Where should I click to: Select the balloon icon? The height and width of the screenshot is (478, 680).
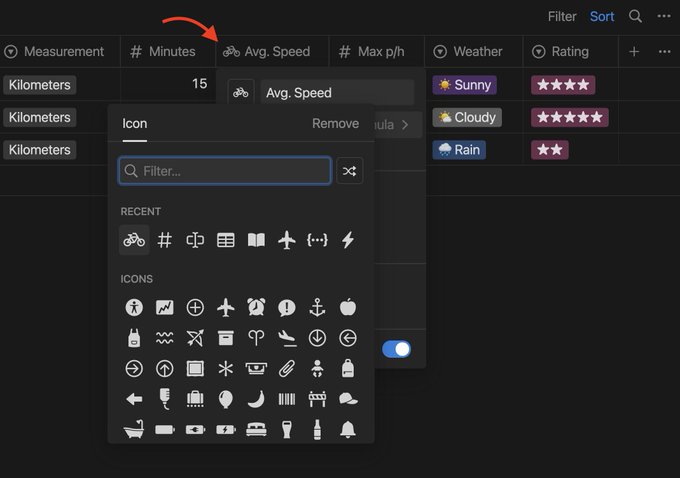(226, 399)
